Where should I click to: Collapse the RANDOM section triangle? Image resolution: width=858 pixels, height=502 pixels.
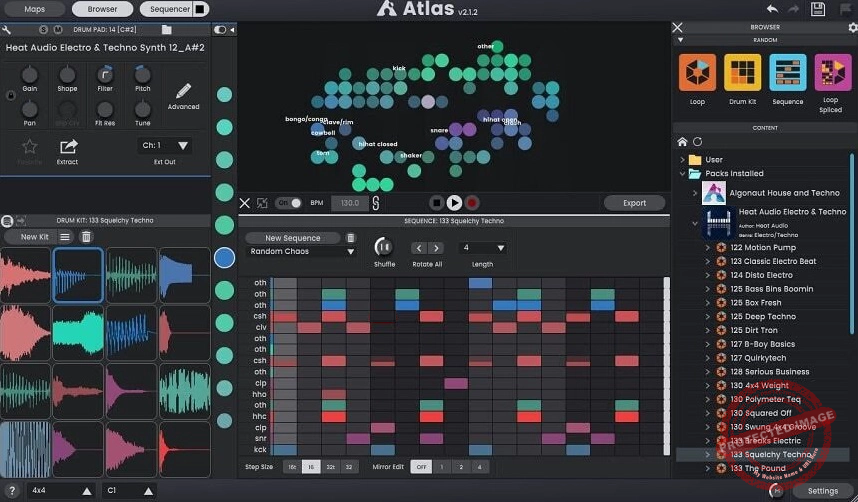coord(680,40)
